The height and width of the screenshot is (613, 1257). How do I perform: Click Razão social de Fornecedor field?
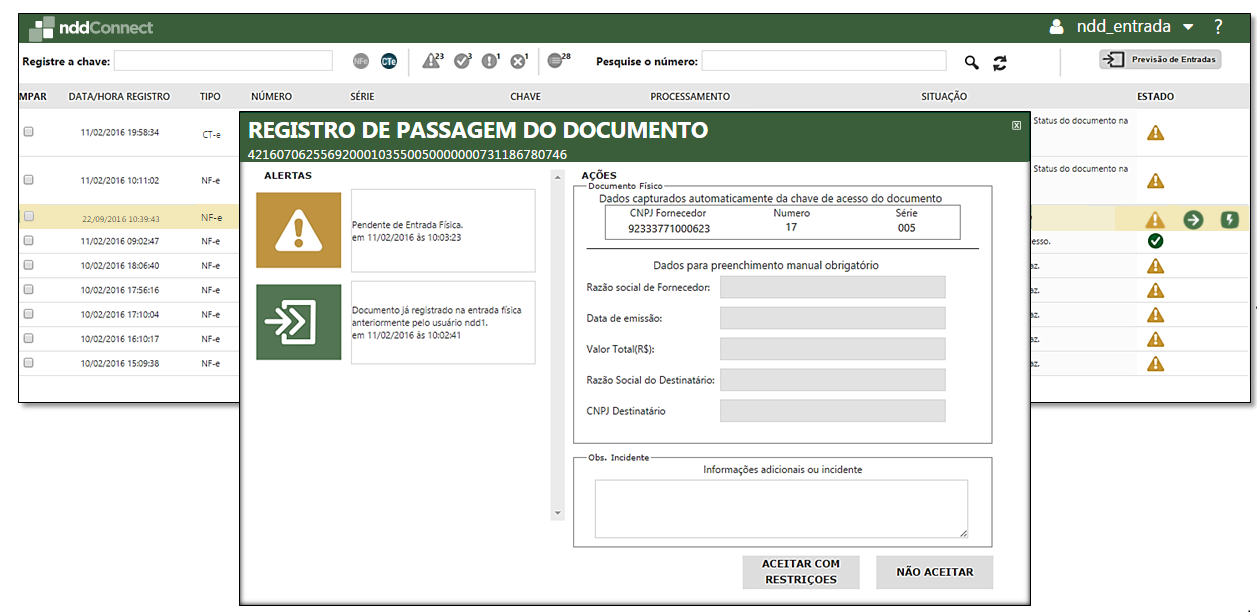coord(832,288)
